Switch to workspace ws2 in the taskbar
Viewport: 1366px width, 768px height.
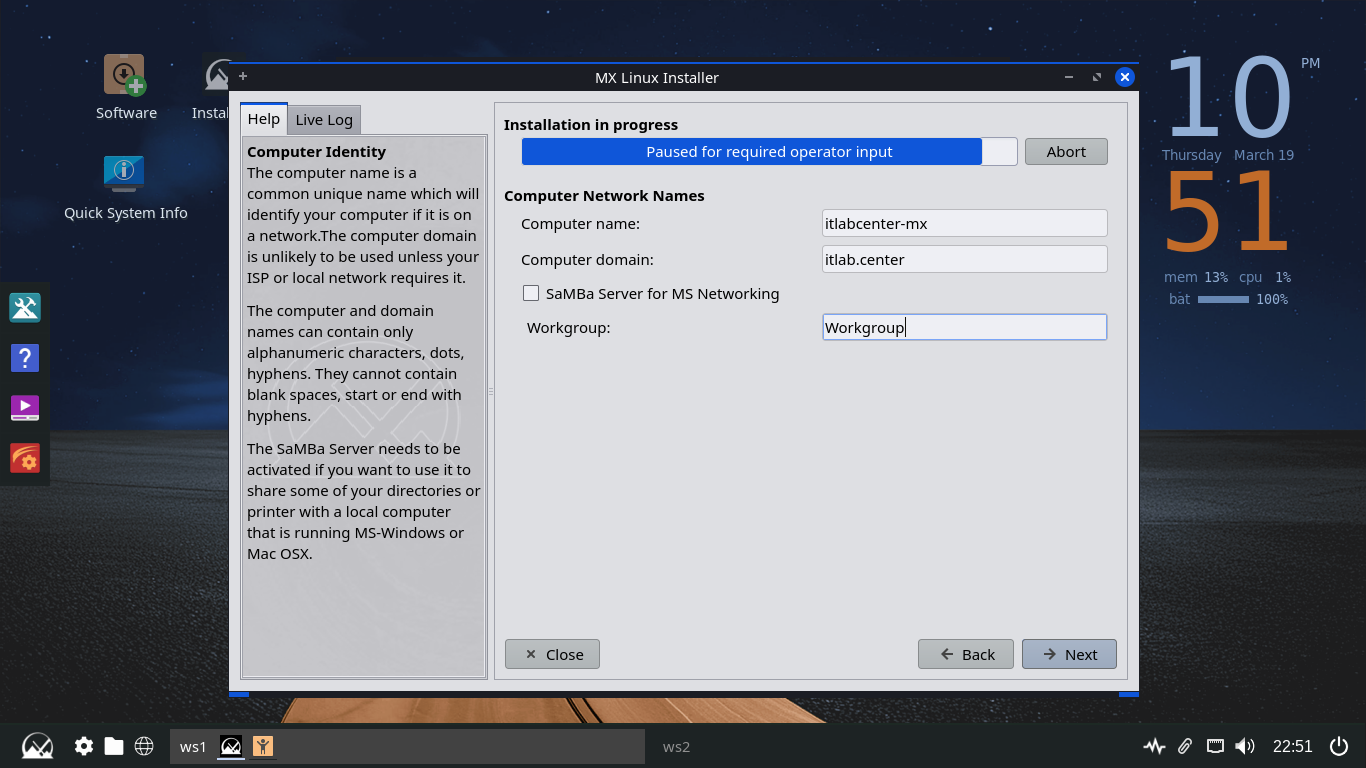[x=676, y=746]
